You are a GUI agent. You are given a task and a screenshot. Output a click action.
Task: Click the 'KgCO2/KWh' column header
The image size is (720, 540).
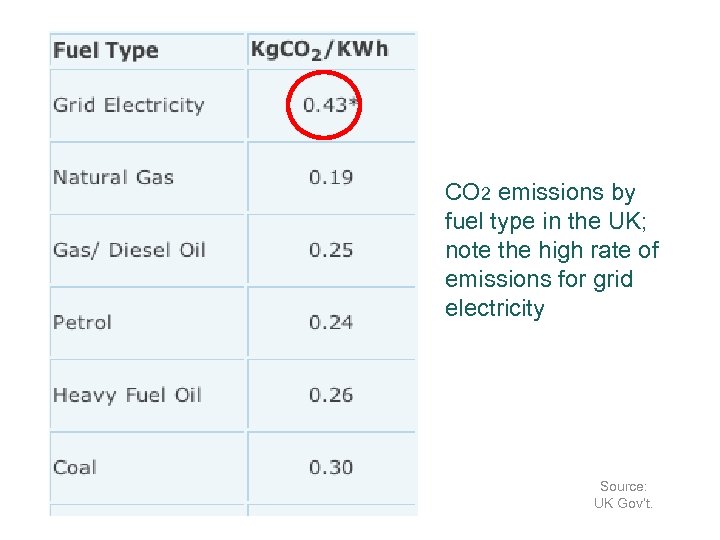coord(319,50)
